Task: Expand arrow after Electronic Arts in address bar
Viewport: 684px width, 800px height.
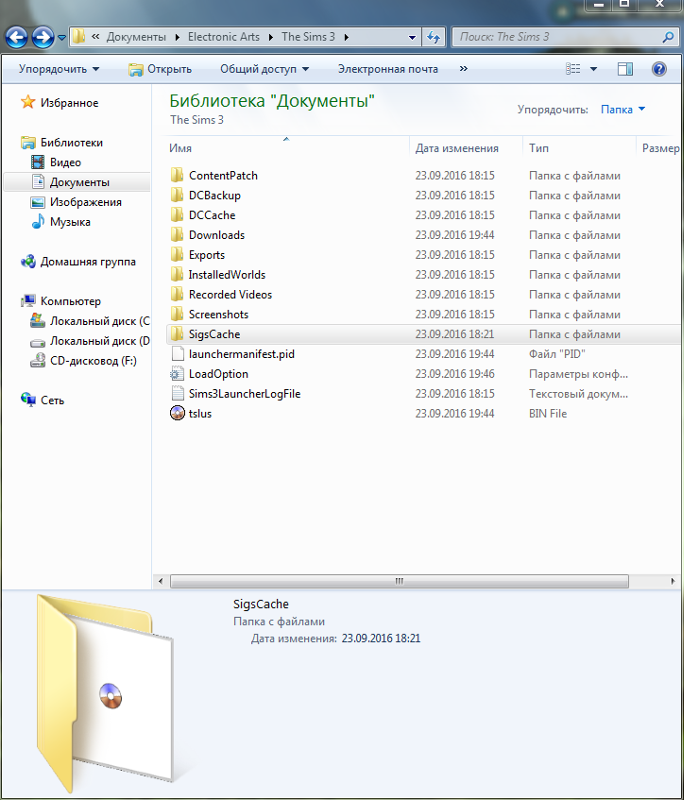Action: point(270,37)
